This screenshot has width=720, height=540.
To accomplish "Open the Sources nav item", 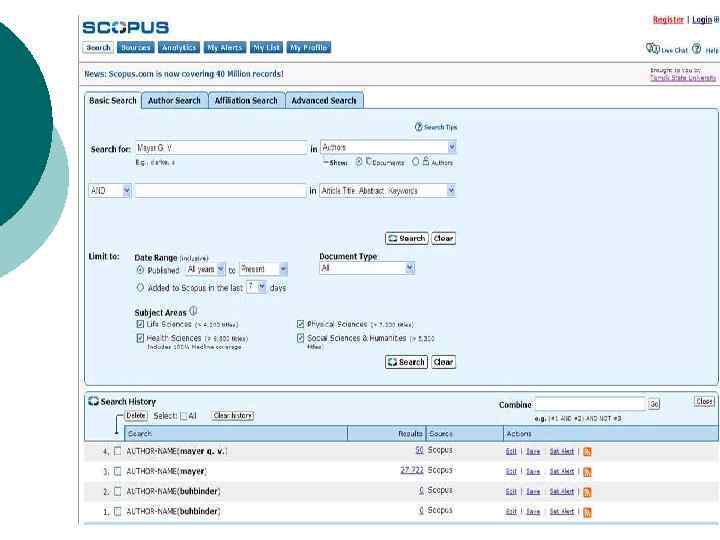I will (135, 47).
